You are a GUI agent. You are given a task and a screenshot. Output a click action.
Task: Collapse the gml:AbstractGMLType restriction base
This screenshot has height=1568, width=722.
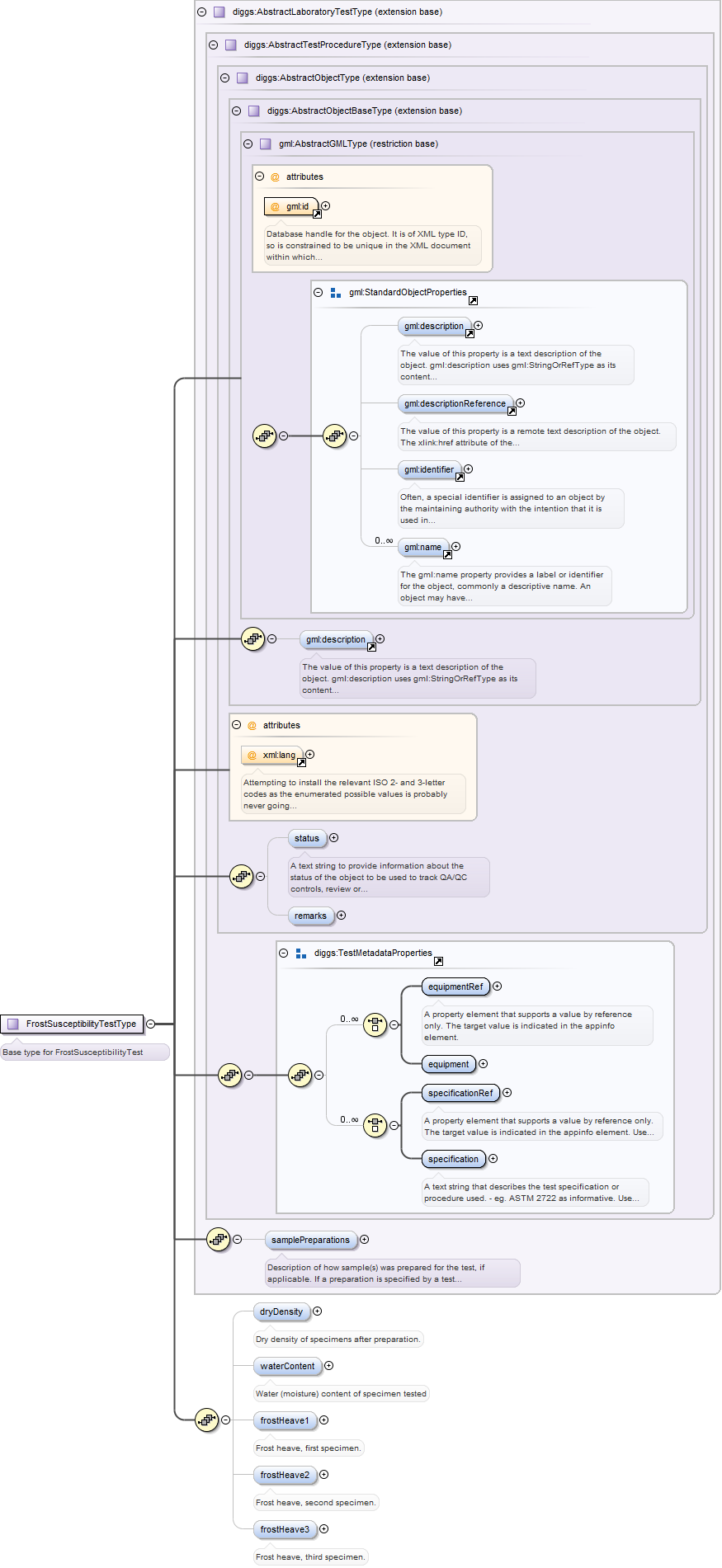coord(248,144)
